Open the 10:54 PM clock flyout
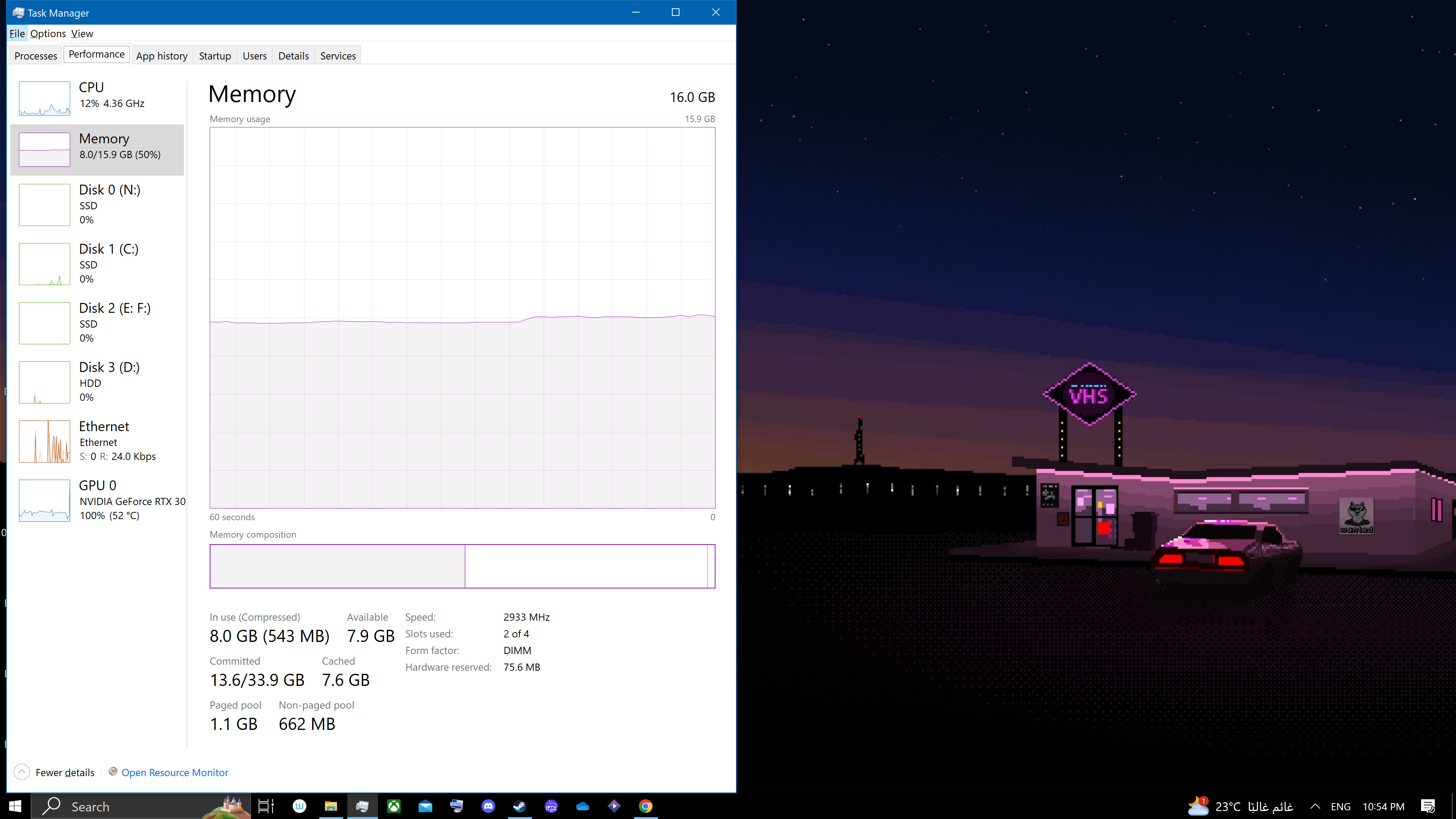The height and width of the screenshot is (819, 1456). (x=1383, y=806)
